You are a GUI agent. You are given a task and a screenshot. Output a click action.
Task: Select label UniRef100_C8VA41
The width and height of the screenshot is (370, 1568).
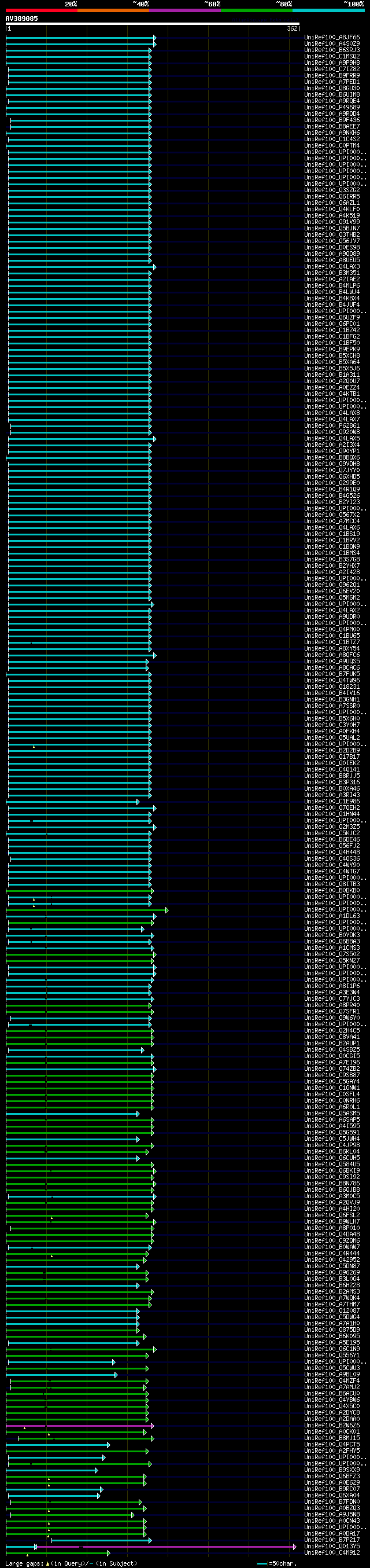[332, 1037]
